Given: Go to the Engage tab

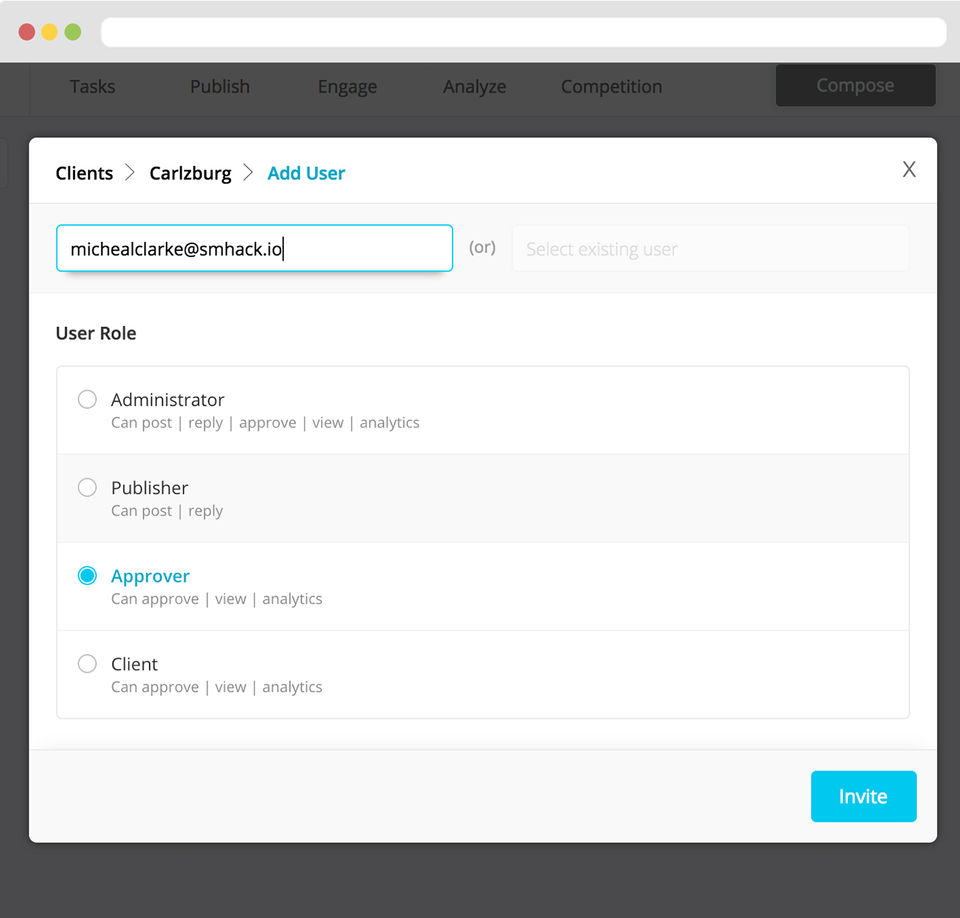Looking at the screenshot, I should pos(347,87).
